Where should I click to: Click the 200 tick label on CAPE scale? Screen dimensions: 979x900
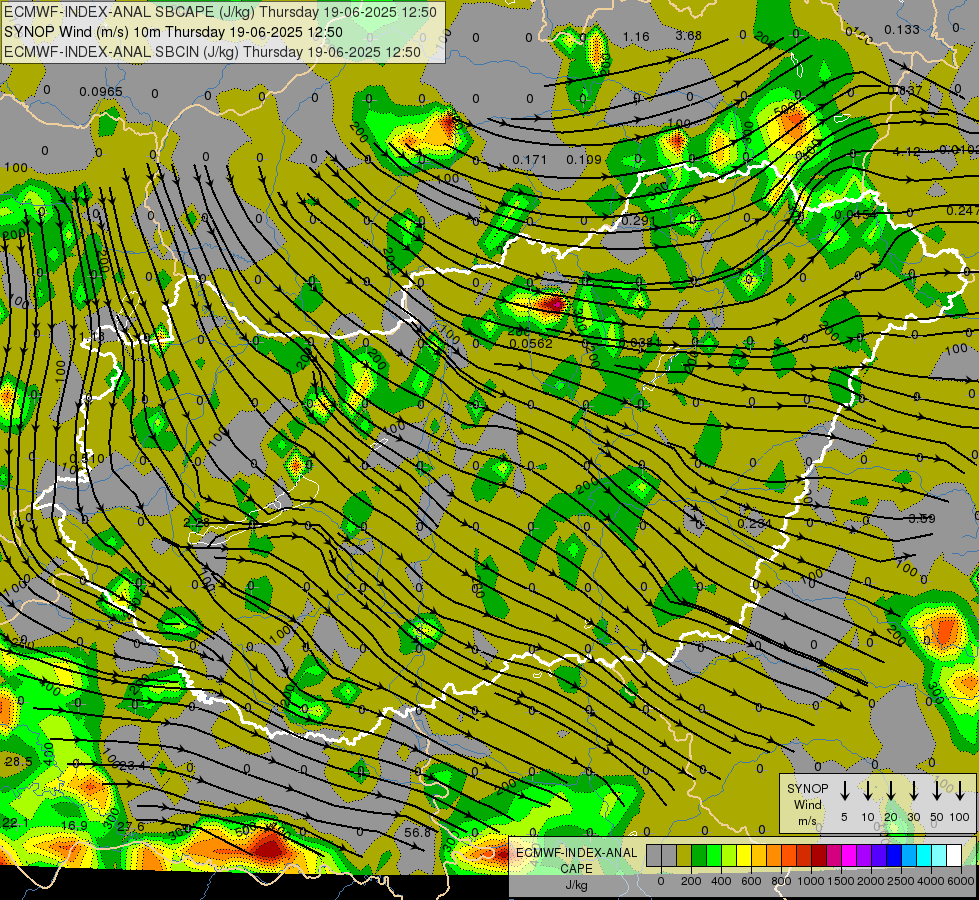(x=691, y=882)
